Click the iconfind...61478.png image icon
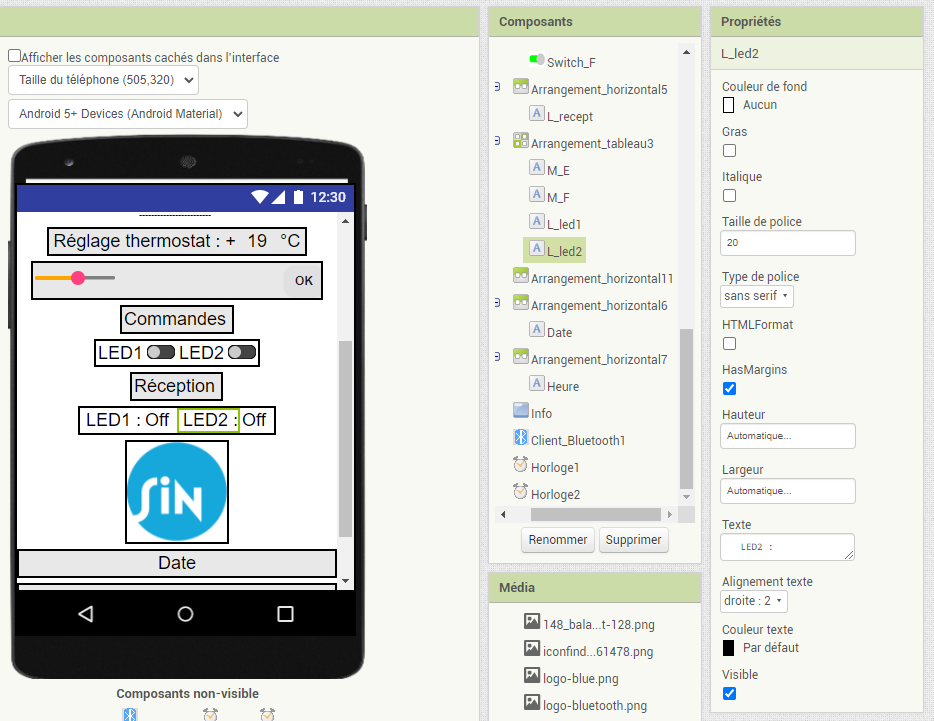Viewport: 934px width, 721px height. click(532, 648)
